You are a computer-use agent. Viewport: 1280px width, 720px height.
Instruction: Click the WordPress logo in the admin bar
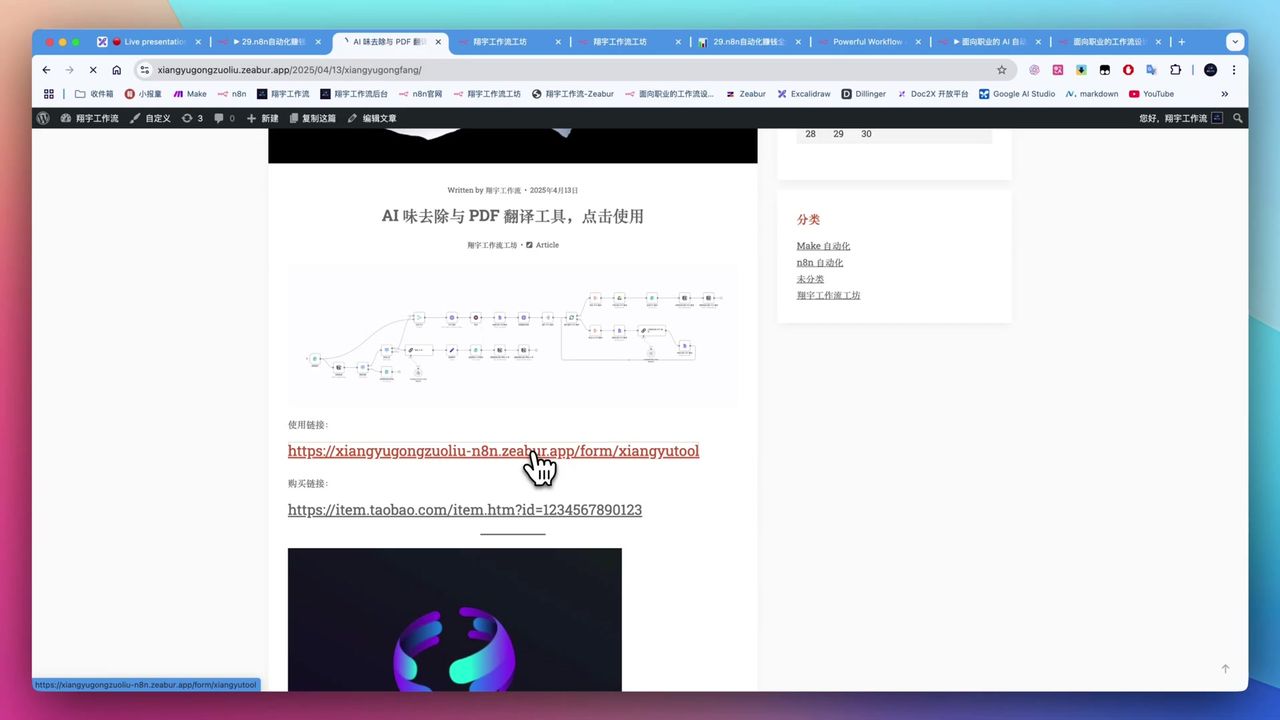[42, 118]
